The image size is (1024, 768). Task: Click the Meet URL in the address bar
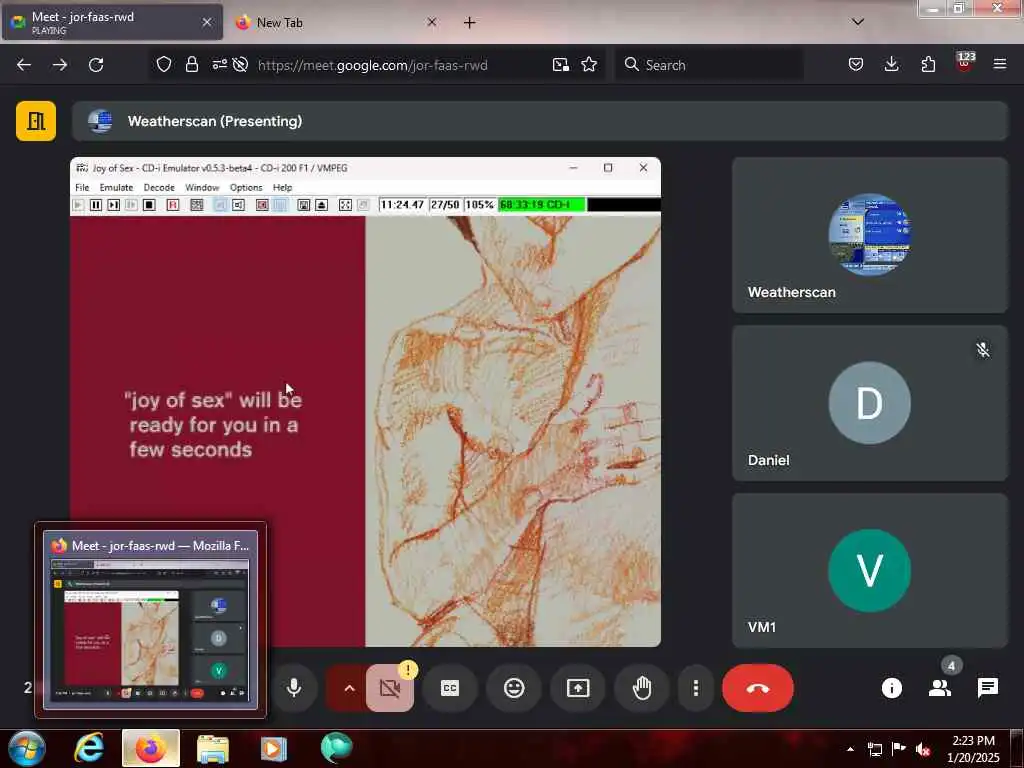point(373,65)
